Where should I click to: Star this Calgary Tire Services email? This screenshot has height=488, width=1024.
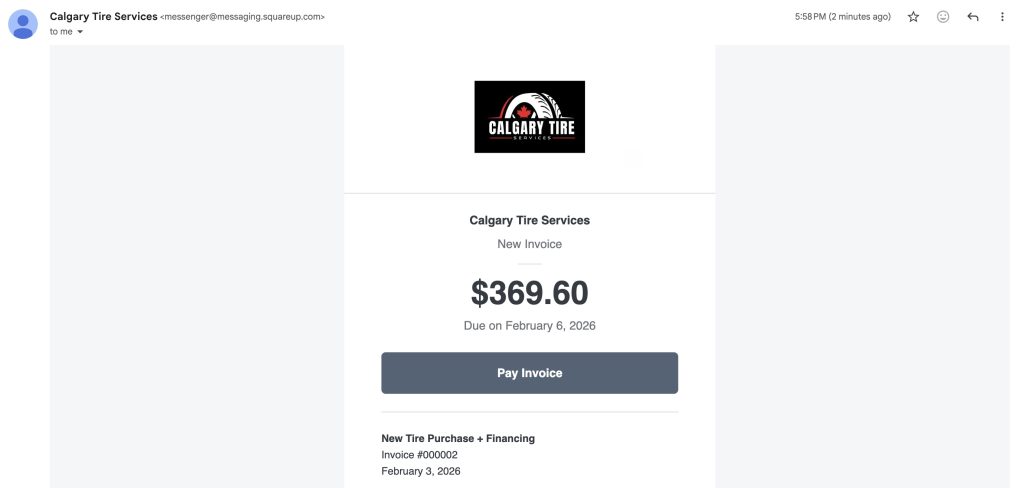point(913,17)
